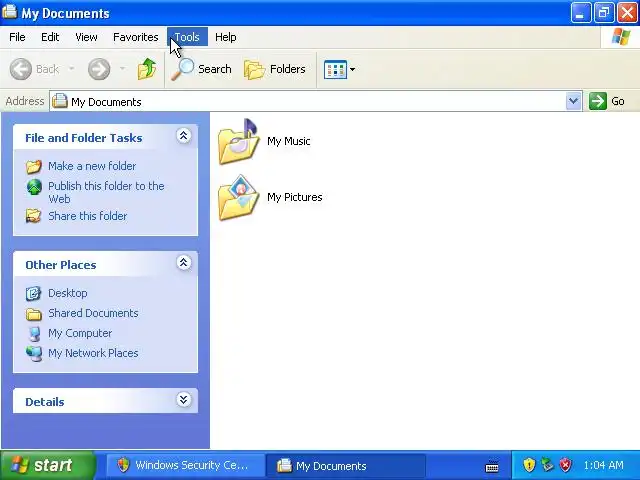640x480 pixels.
Task: Open My Computer link
Action: [80, 333]
